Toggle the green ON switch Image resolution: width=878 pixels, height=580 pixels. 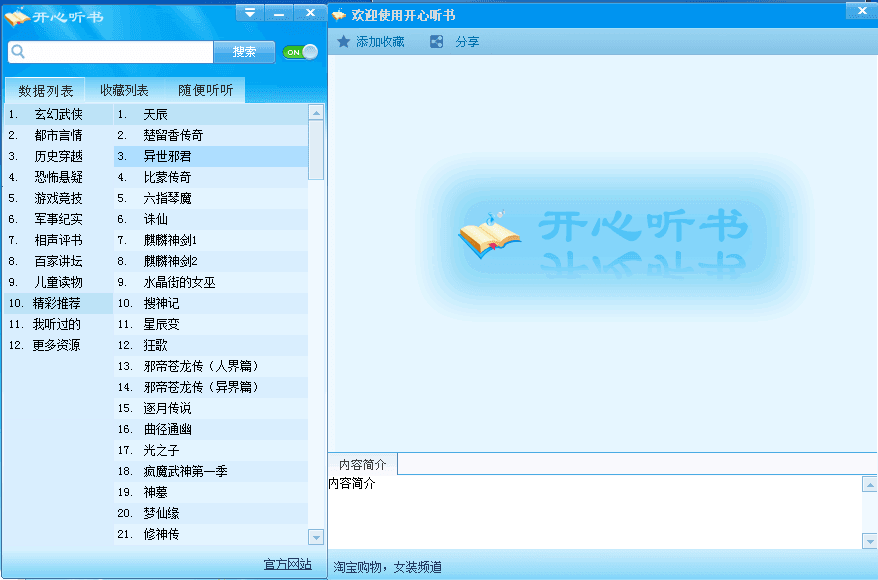click(300, 52)
